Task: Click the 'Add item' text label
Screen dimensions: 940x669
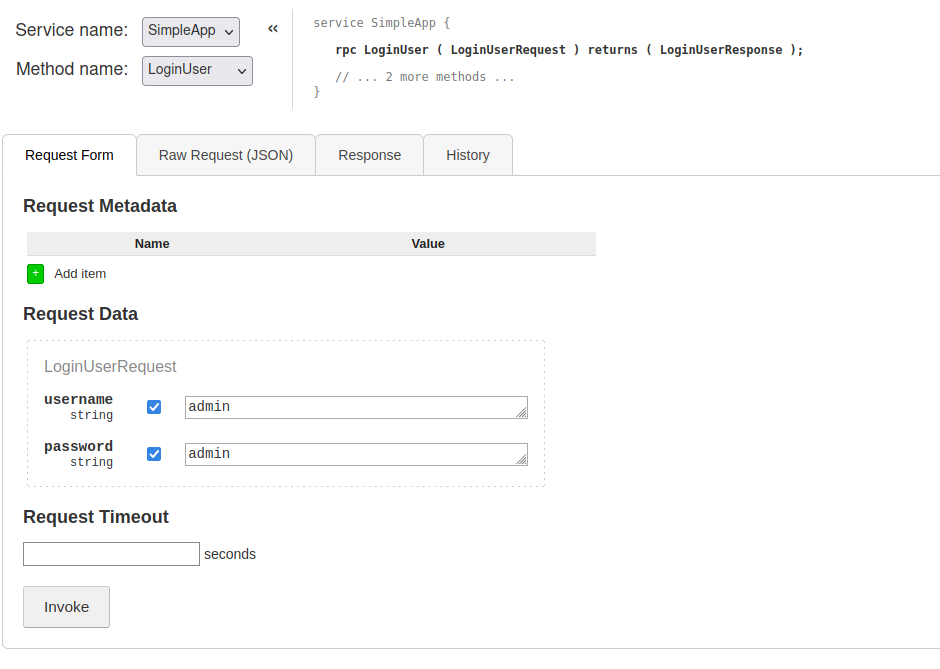Action: click(x=80, y=274)
